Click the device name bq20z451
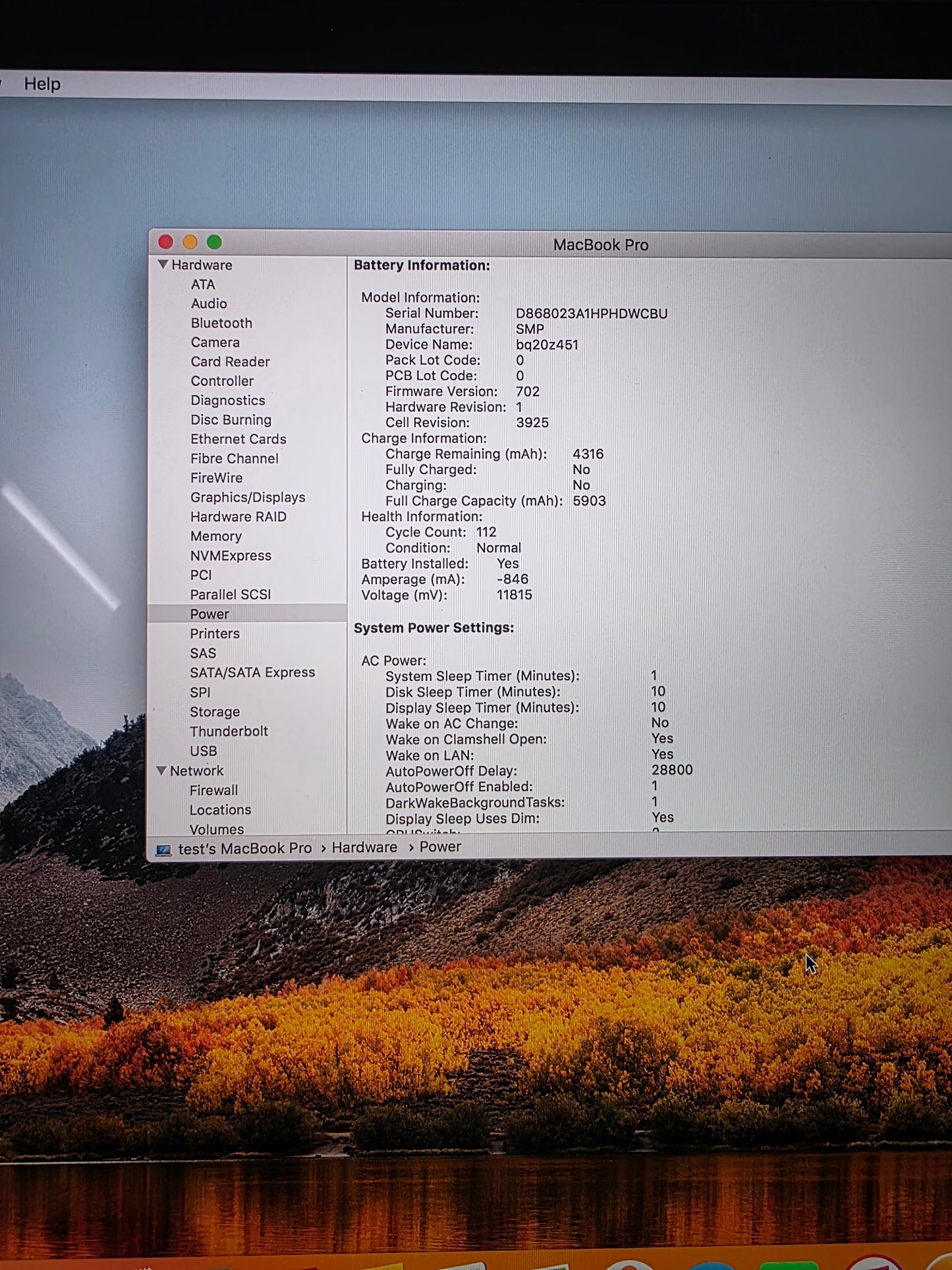Screen dimensions: 952x1270 (x=547, y=345)
